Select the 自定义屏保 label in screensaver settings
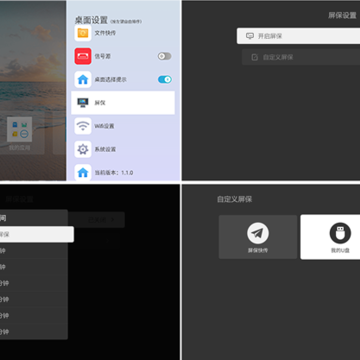 click(278, 57)
